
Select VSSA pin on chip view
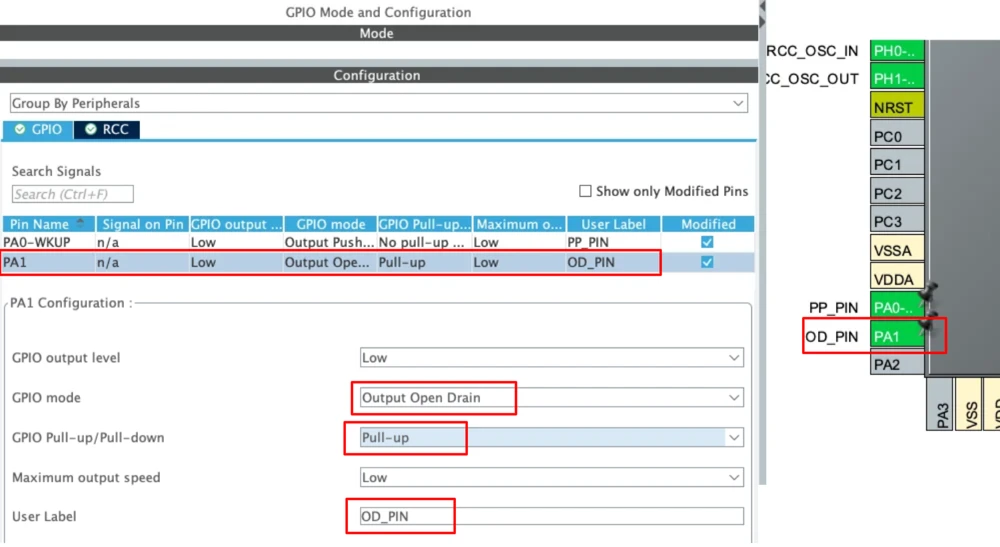point(897,250)
